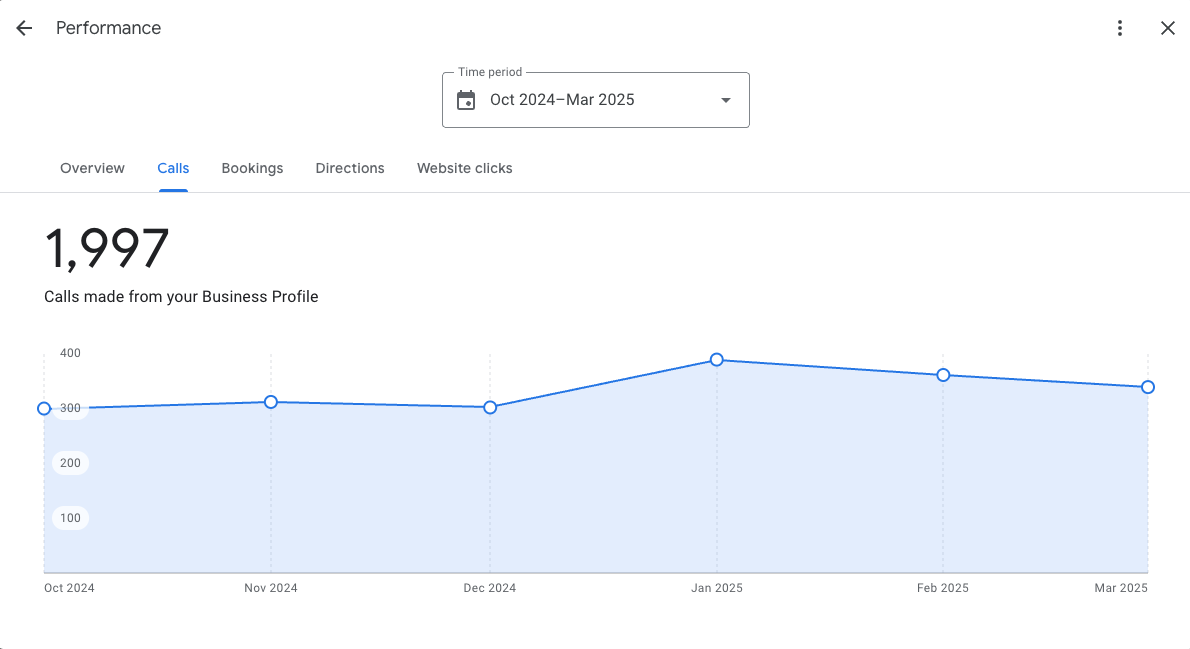Select the Mar 2025 data point marker
This screenshot has height=649, width=1190.
pyautogui.click(x=1148, y=387)
